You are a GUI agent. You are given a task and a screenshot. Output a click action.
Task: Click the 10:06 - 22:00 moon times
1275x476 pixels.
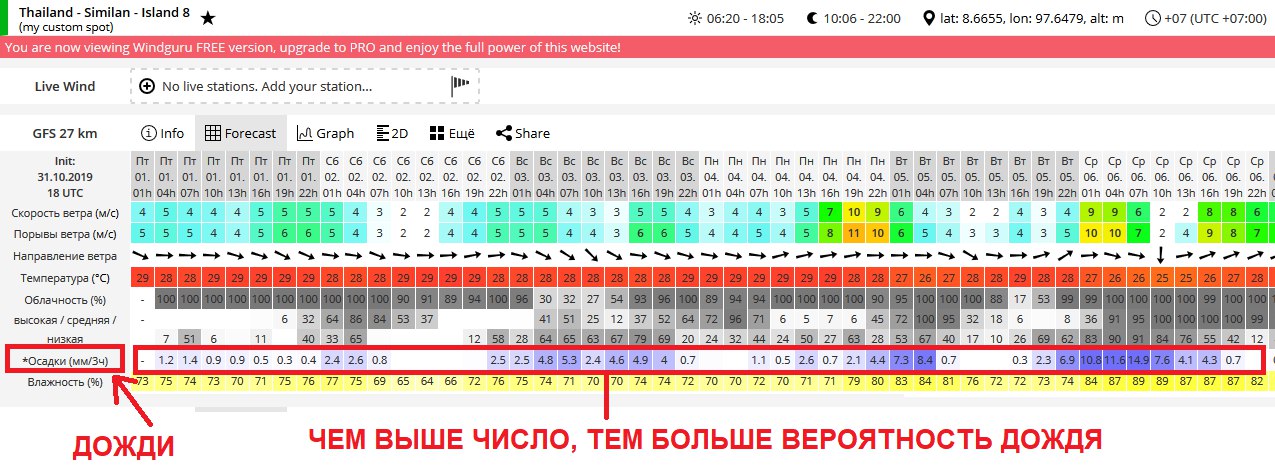(862, 18)
